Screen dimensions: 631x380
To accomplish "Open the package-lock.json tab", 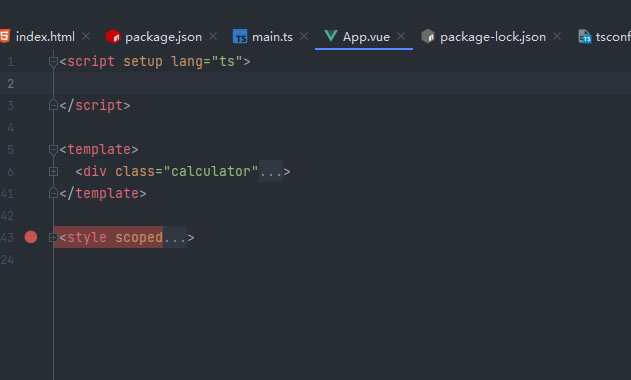I will [x=493, y=37].
